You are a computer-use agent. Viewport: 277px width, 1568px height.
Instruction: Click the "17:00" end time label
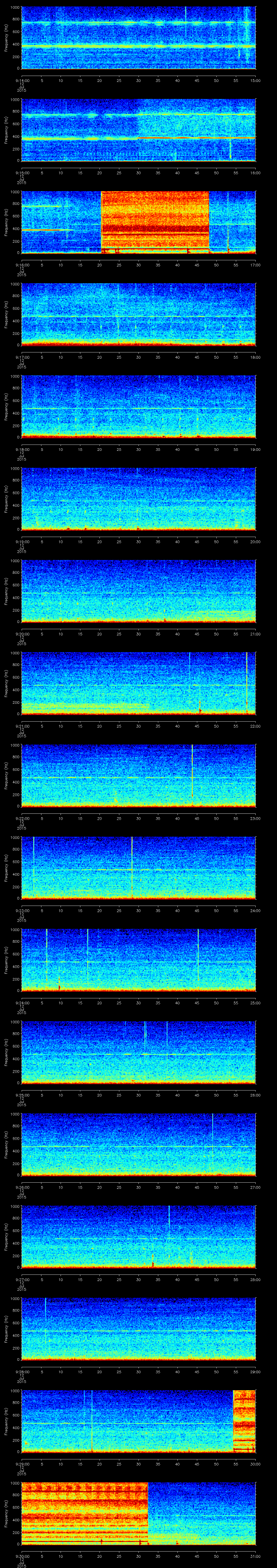(256, 265)
